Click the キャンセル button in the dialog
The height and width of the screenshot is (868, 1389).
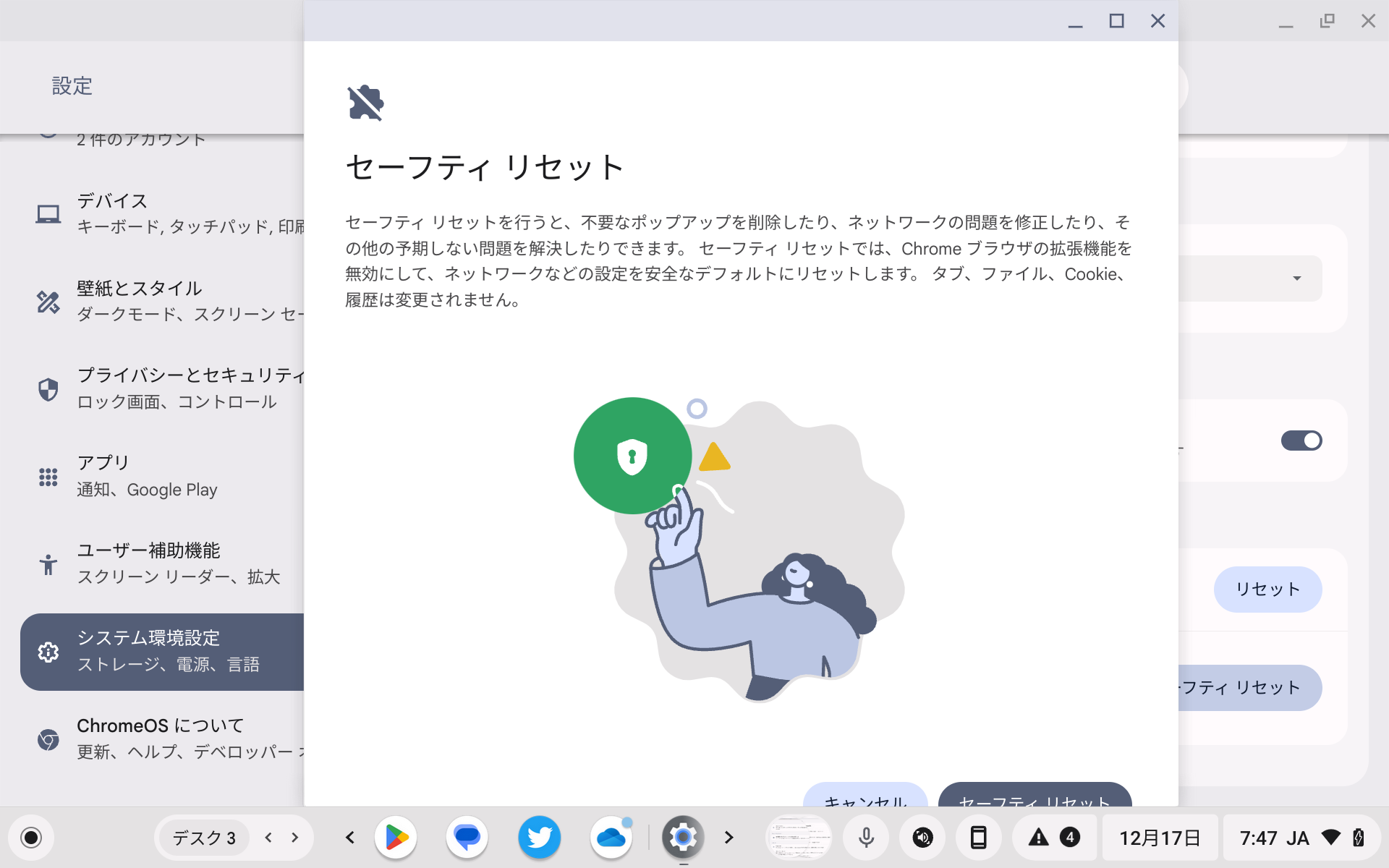pos(865,799)
